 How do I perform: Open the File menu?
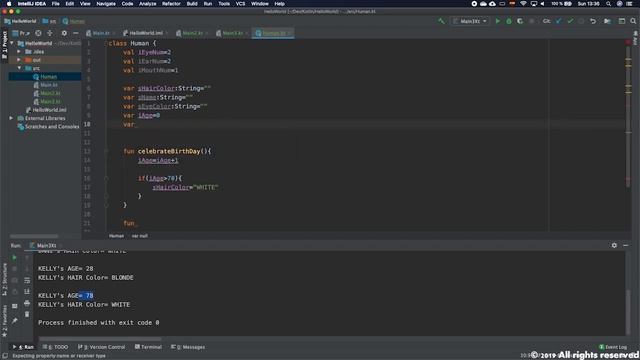click(56, 4)
